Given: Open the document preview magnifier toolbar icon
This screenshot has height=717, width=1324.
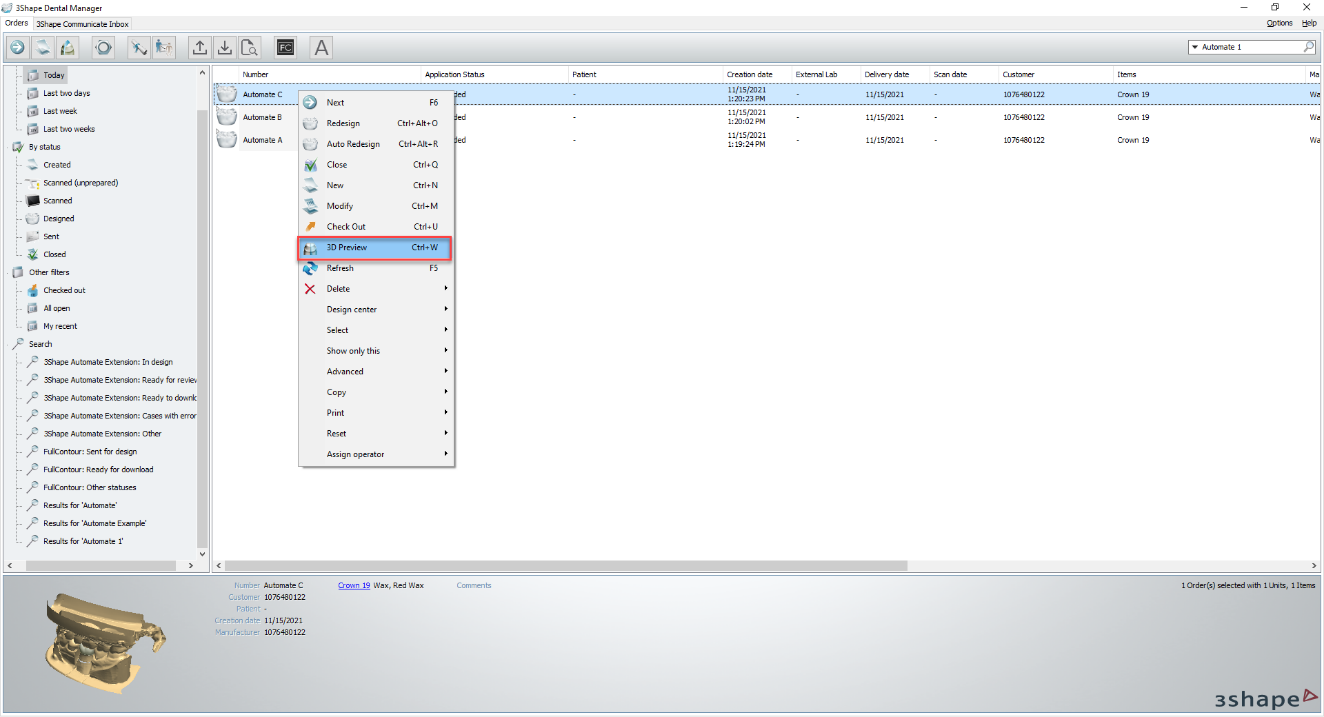Looking at the screenshot, I should coord(249,47).
